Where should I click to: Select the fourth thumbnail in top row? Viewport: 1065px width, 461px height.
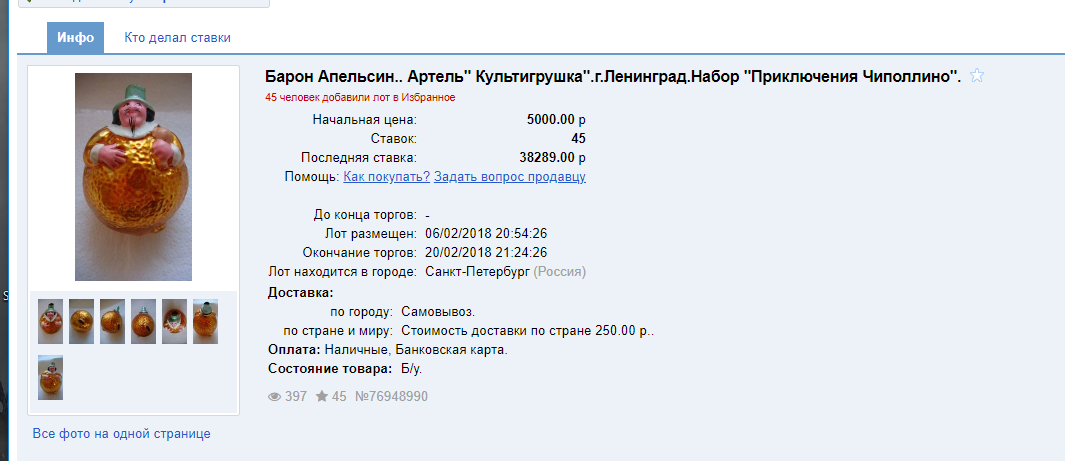pos(143,321)
